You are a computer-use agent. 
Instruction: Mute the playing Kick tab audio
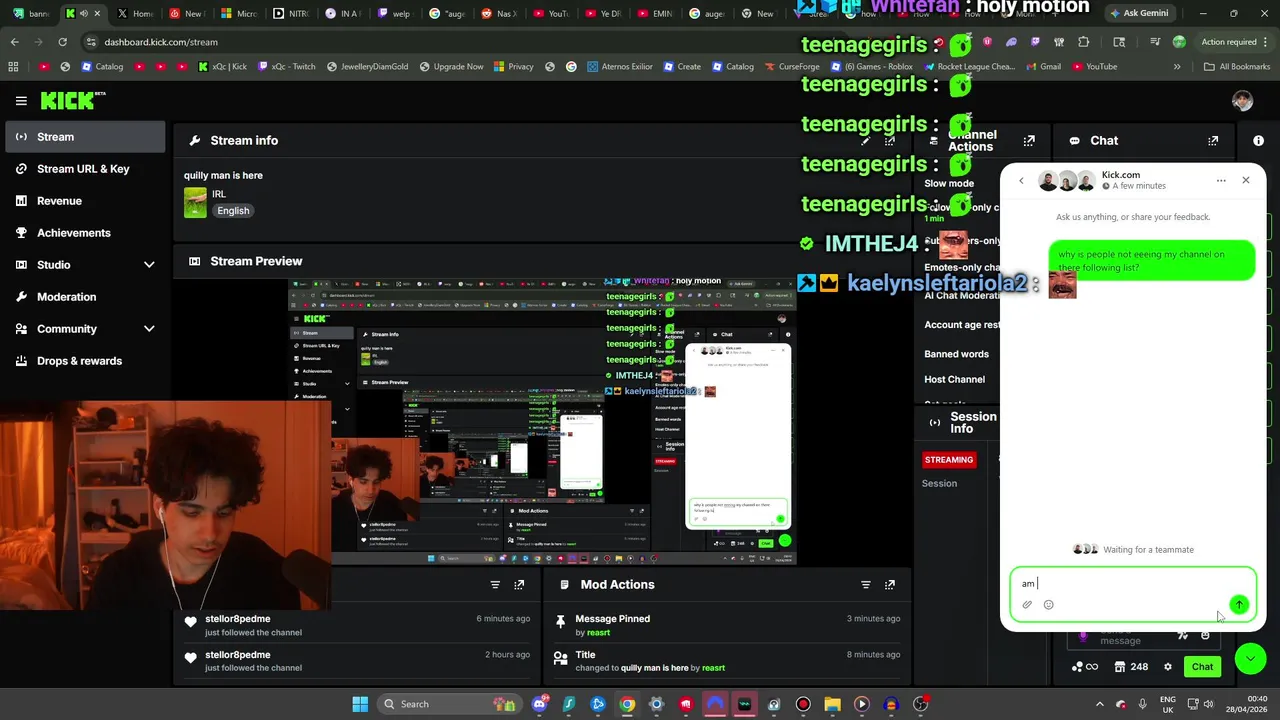coord(84,14)
